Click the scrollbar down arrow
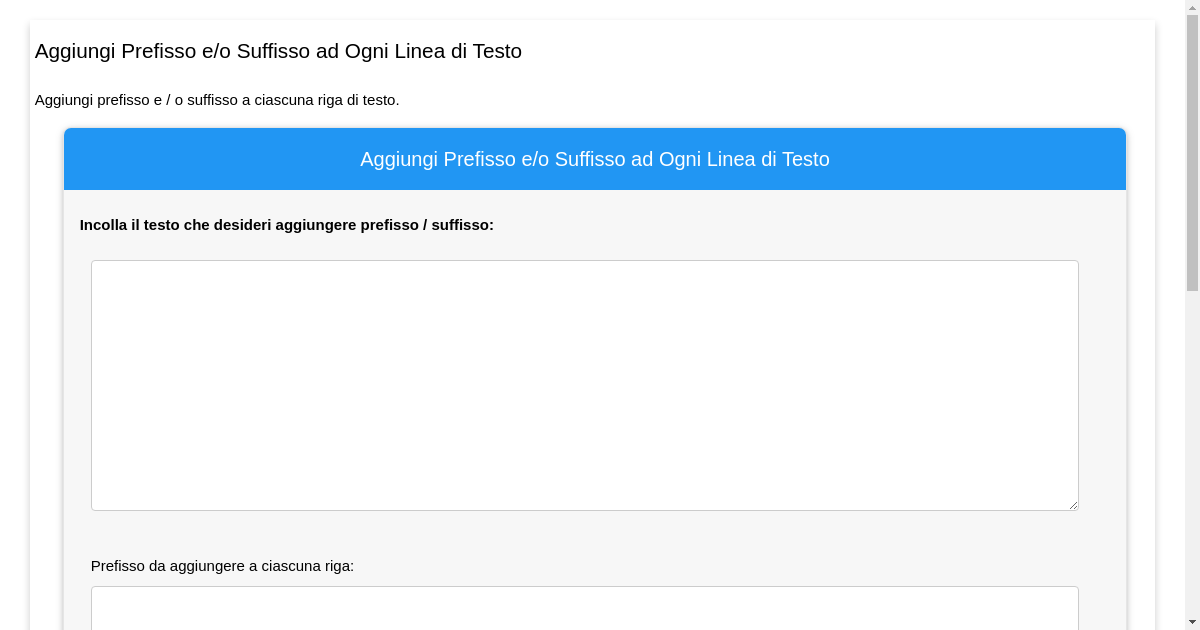 [x=1192, y=623]
